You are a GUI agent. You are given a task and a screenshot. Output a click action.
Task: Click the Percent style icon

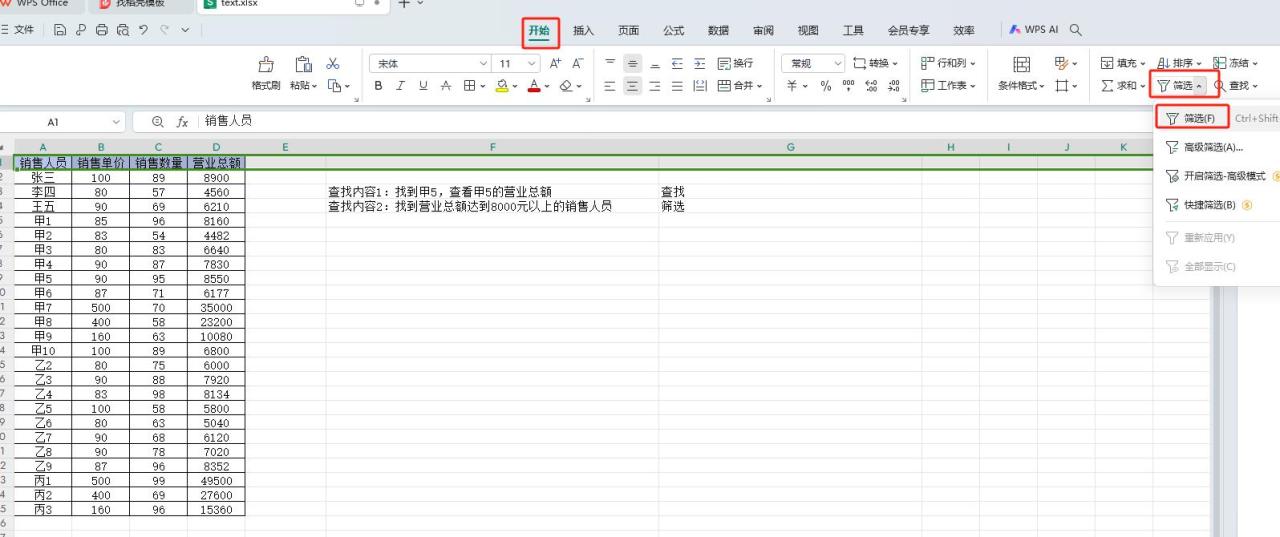(x=826, y=86)
